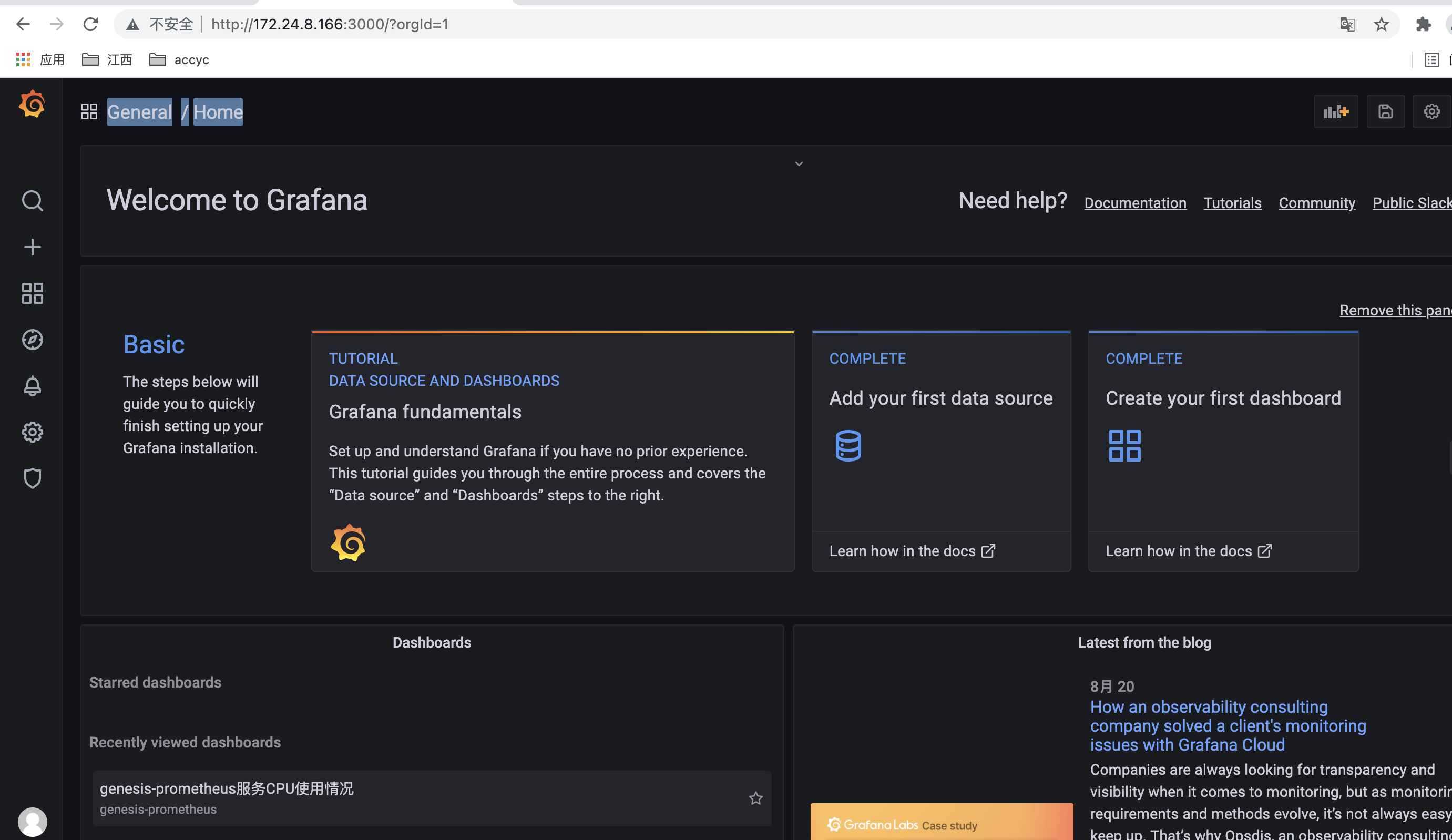Open the Search dashboards magnifier icon
Screen dimensions: 1452x840
click(32, 201)
